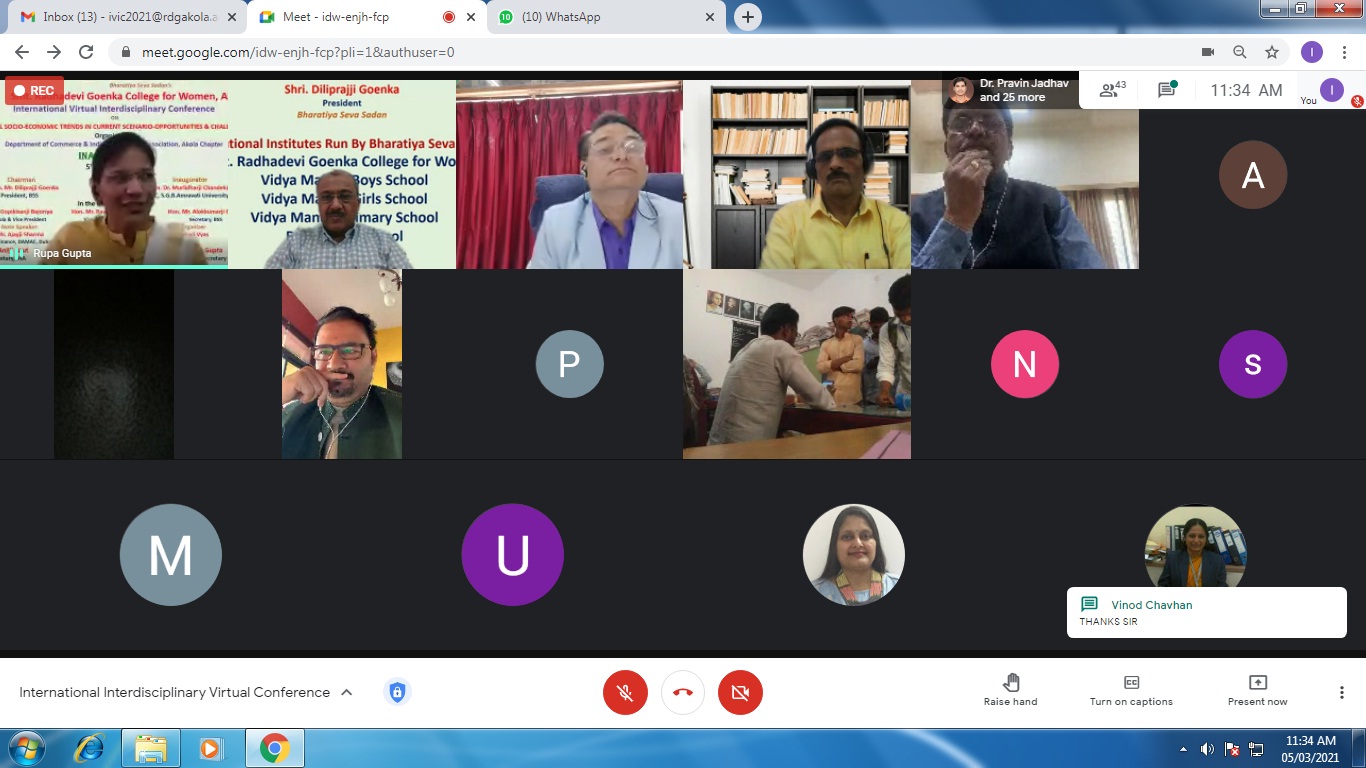Image resolution: width=1366 pixels, height=768 pixels.
Task: Show hidden system tray icons
Action: point(1184,749)
